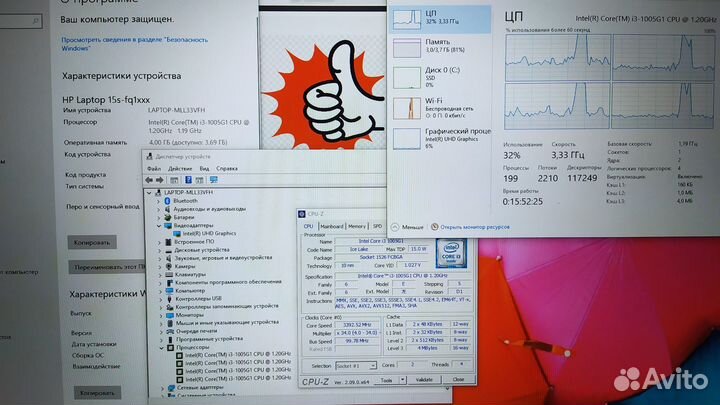Screen dimensions: 720x405
Task: Open the Безопасность Windows details link
Action: click(134, 44)
